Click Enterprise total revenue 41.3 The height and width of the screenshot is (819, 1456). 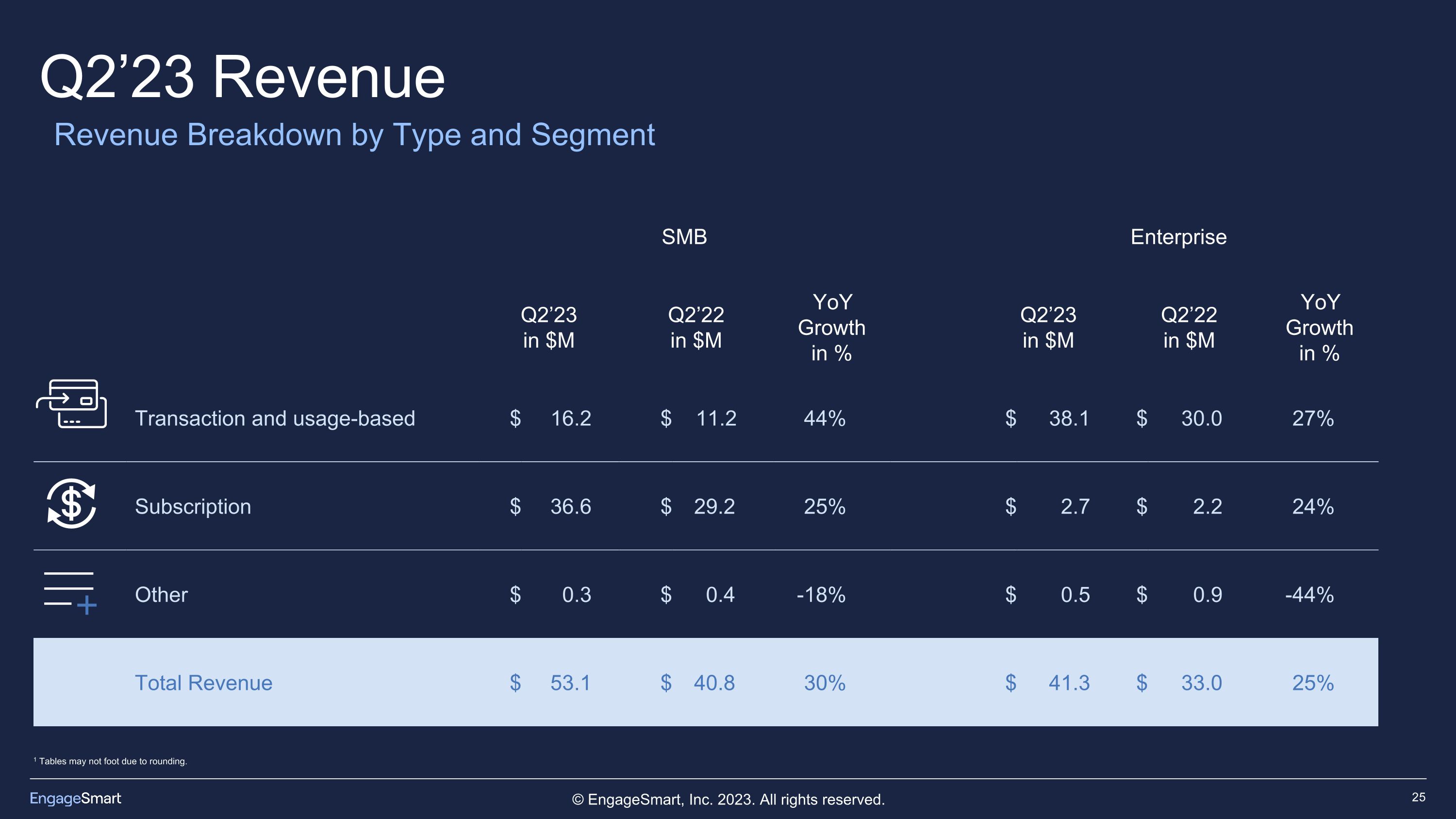point(1068,683)
